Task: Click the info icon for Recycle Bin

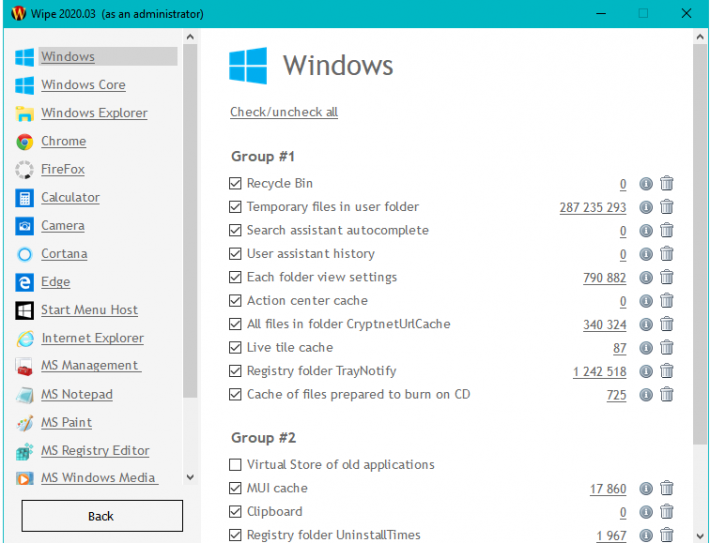Action: [x=646, y=184]
